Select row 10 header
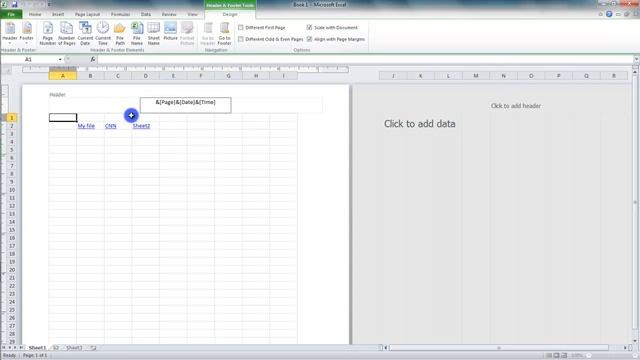640x360 pixels. [11, 190]
